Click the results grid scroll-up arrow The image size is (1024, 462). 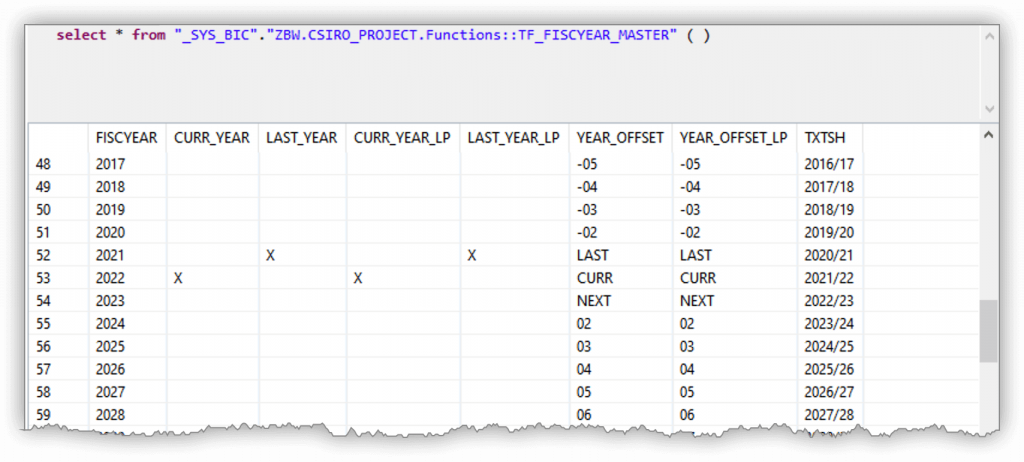(989, 135)
